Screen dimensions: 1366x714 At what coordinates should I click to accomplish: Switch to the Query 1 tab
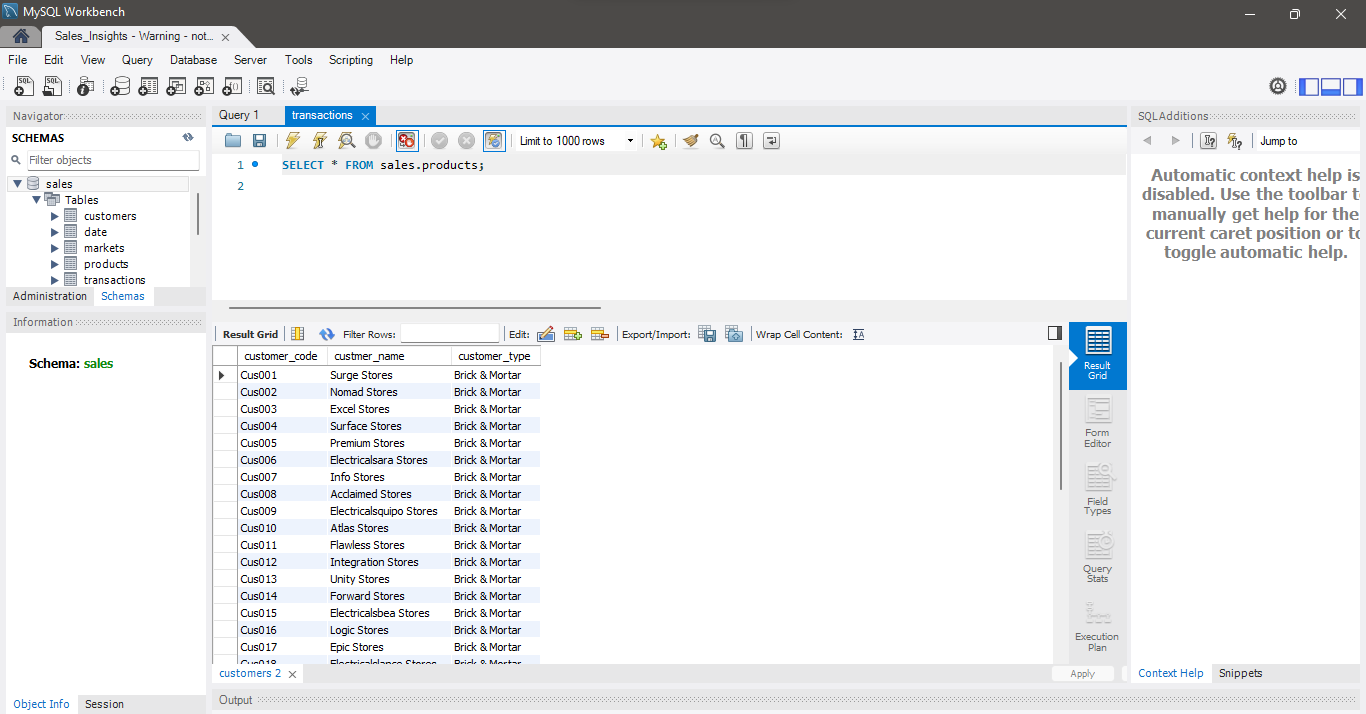pyautogui.click(x=239, y=115)
